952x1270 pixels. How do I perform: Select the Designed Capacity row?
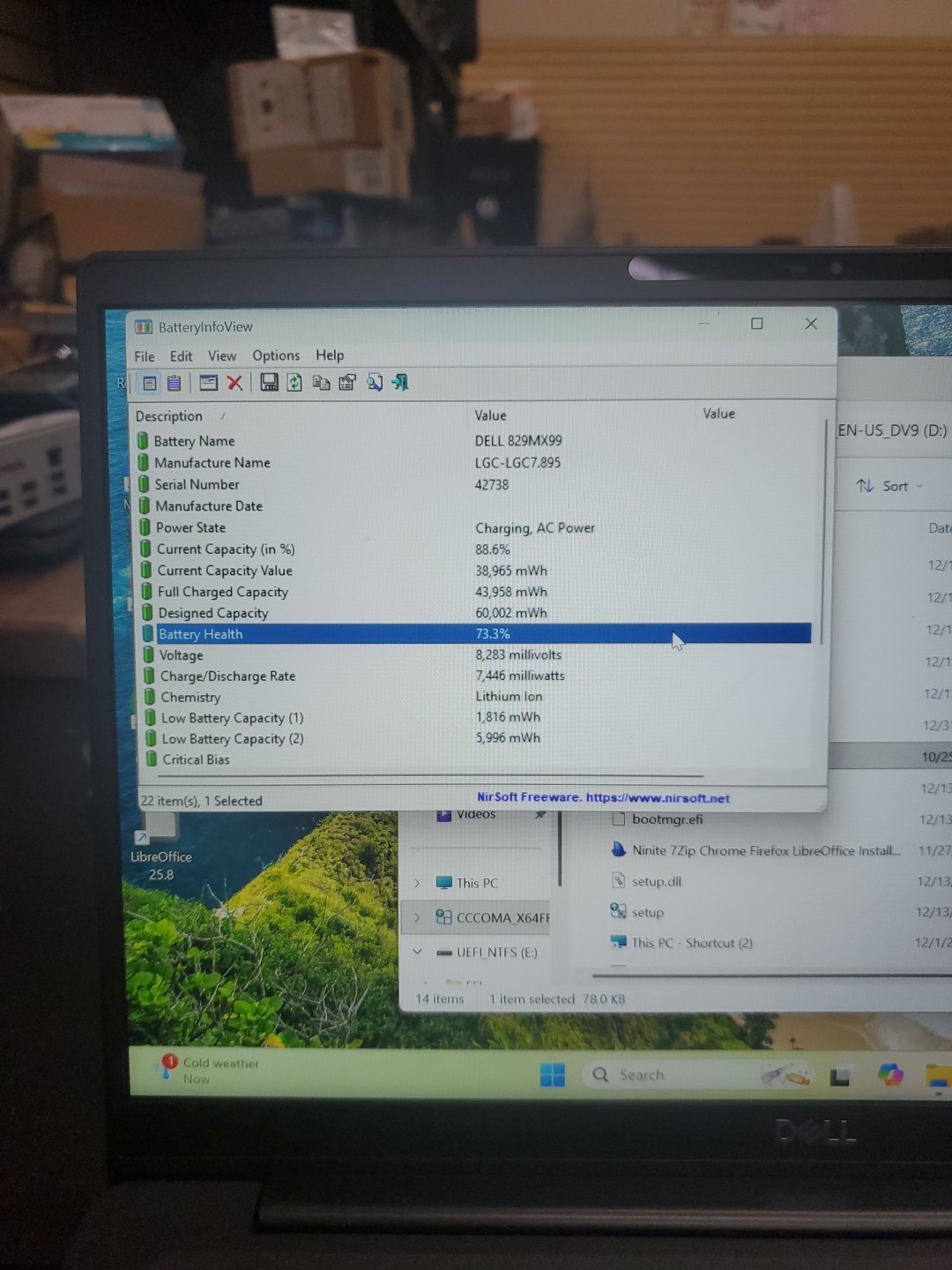(x=476, y=613)
